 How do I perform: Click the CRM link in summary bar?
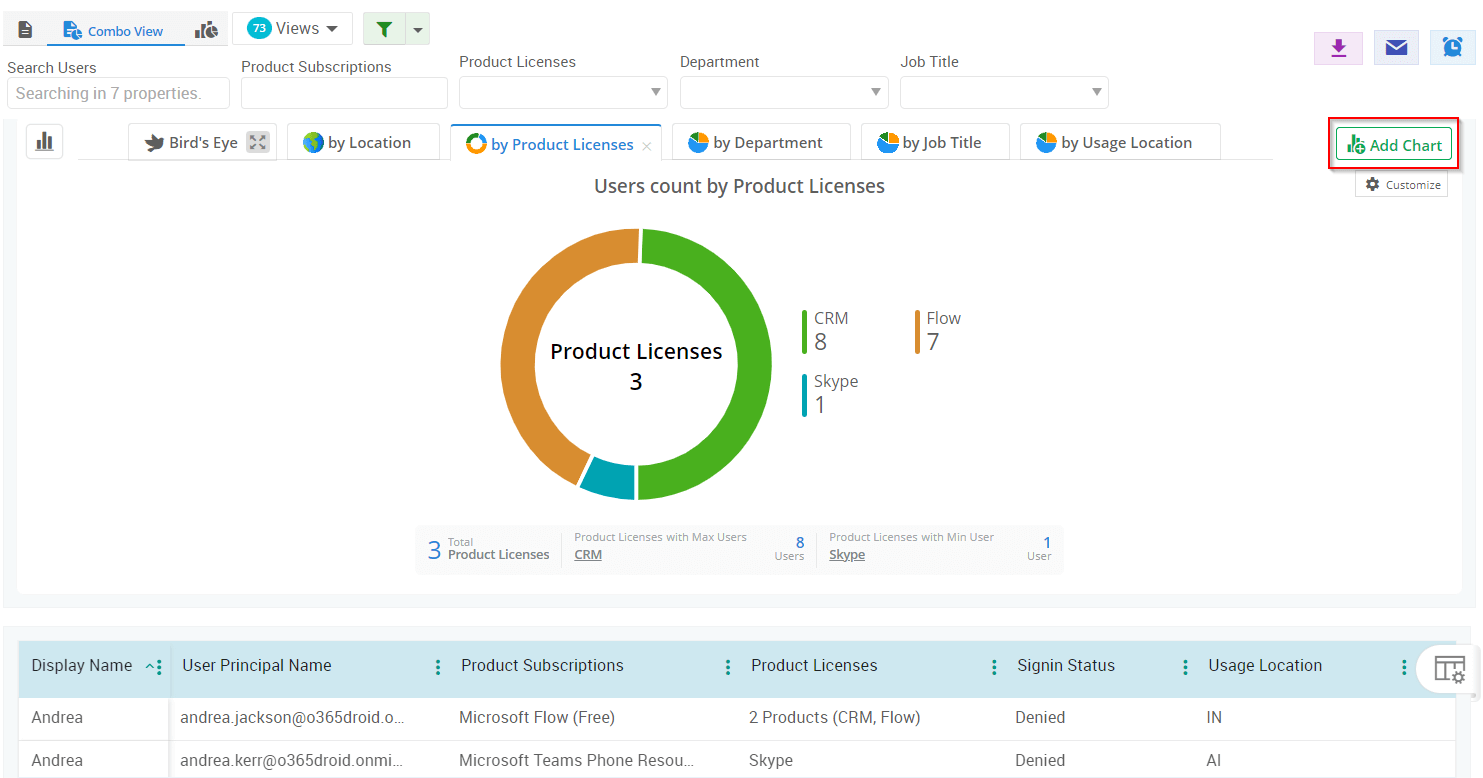coord(588,555)
